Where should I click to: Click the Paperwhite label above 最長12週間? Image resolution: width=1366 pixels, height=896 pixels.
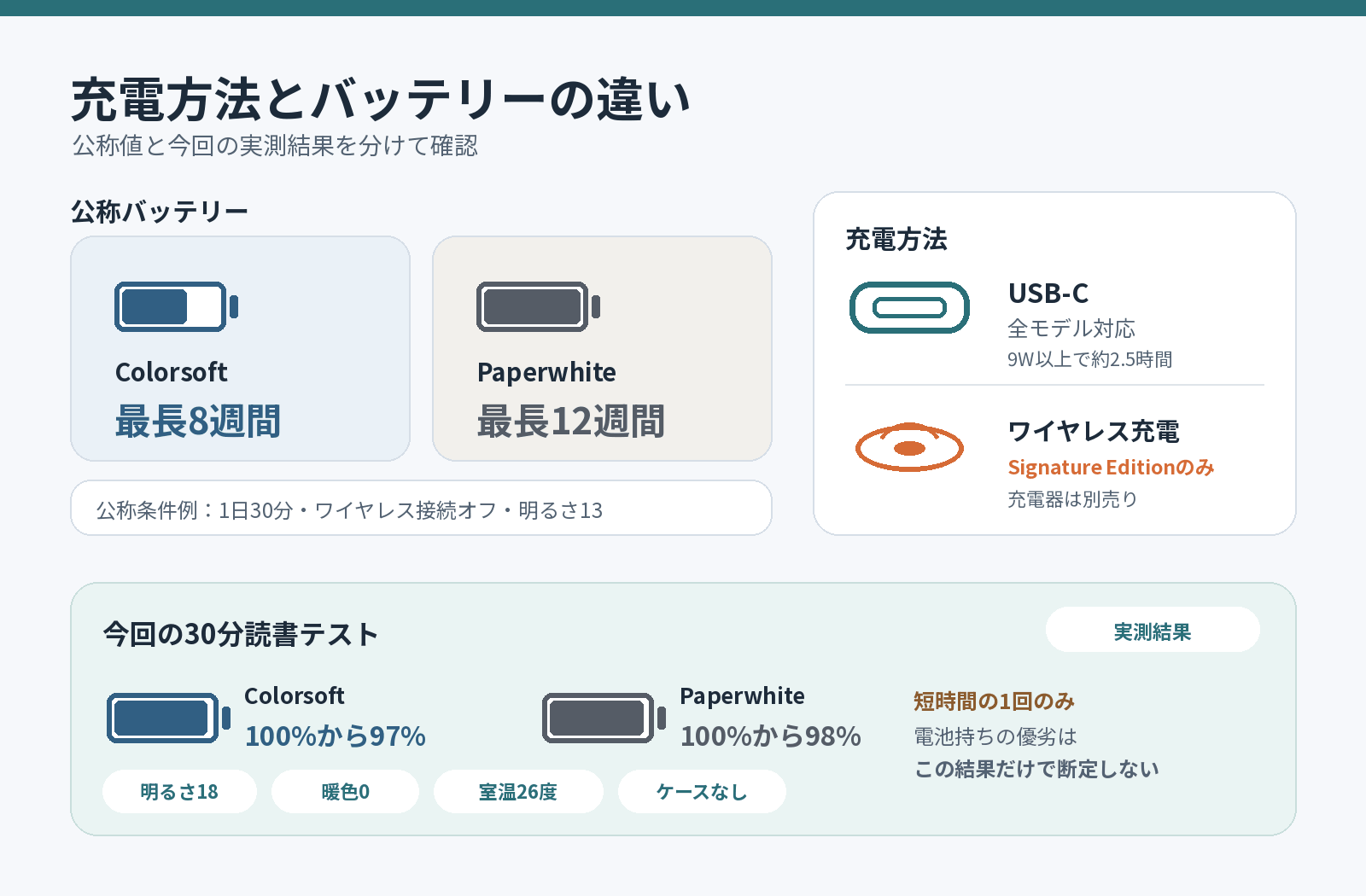point(546,372)
